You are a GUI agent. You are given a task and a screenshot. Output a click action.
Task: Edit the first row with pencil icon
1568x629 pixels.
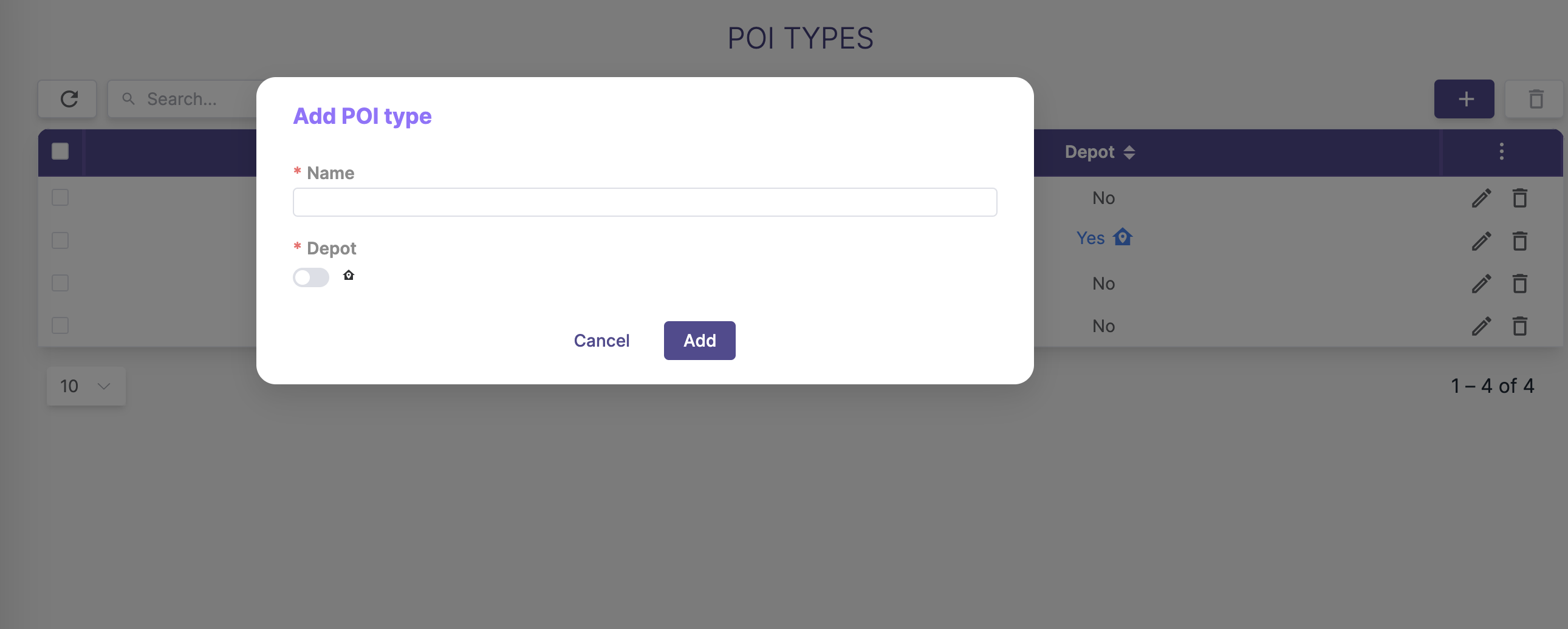[x=1482, y=199]
